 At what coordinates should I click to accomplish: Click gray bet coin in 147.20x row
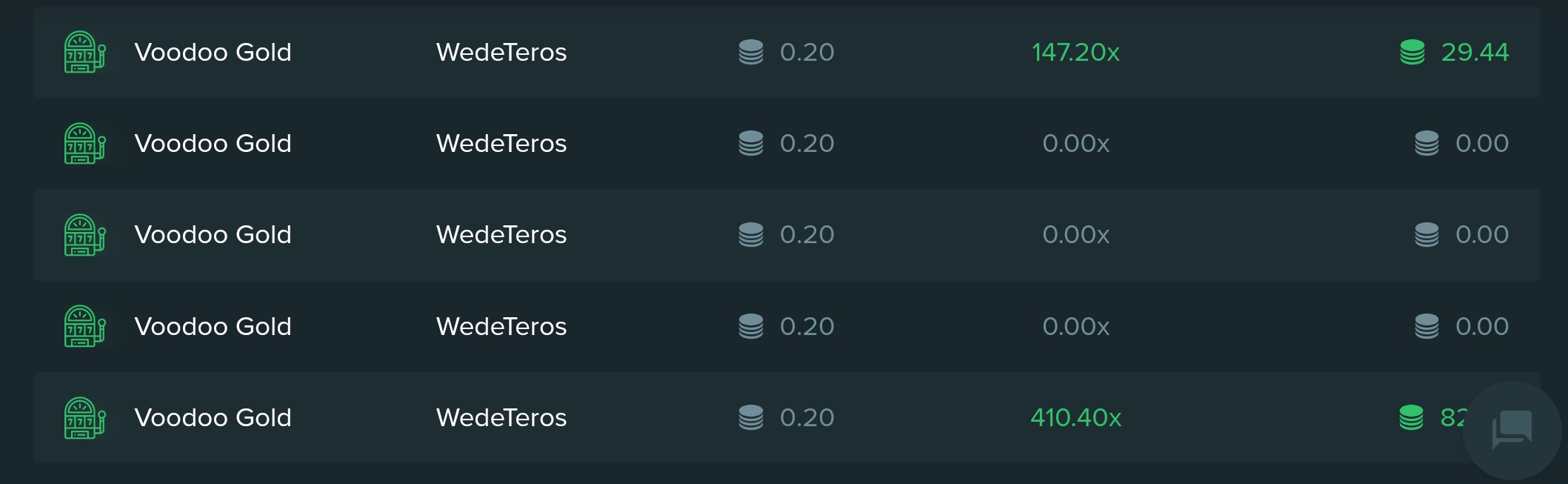point(751,52)
